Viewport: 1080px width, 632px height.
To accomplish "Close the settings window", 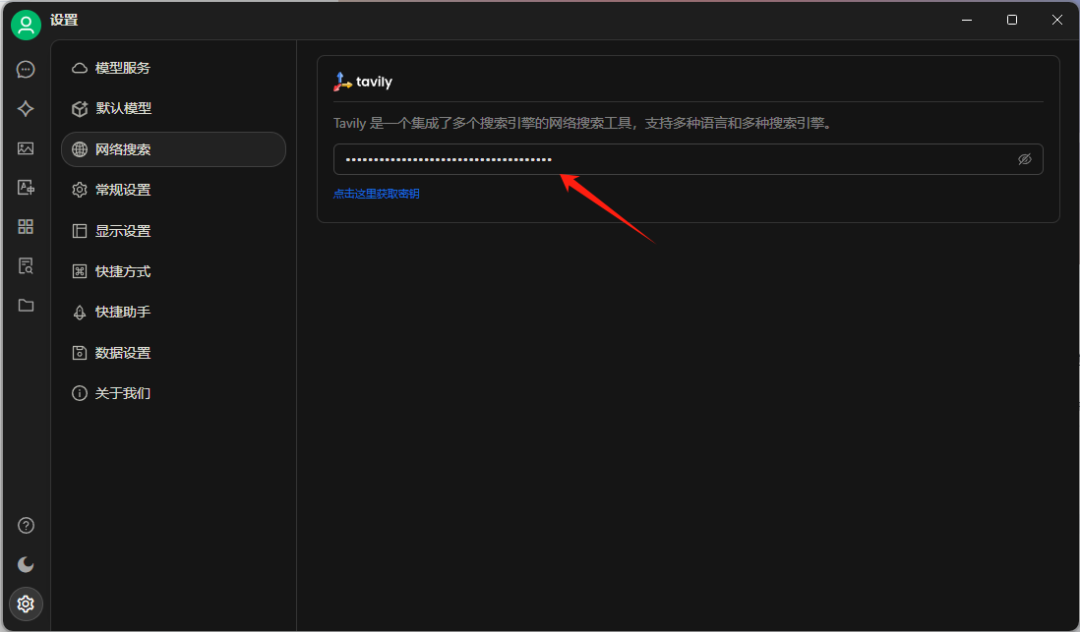I will (x=1057, y=20).
